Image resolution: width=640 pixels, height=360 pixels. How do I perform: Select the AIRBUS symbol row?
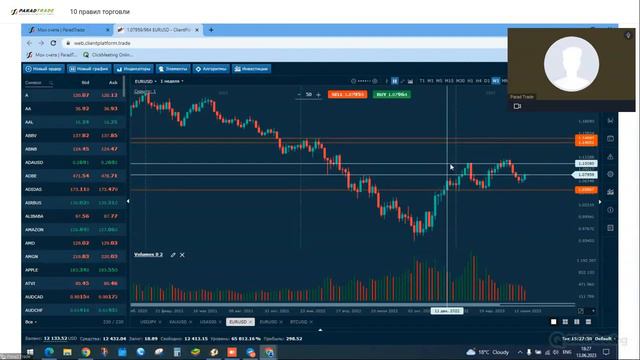(73, 202)
